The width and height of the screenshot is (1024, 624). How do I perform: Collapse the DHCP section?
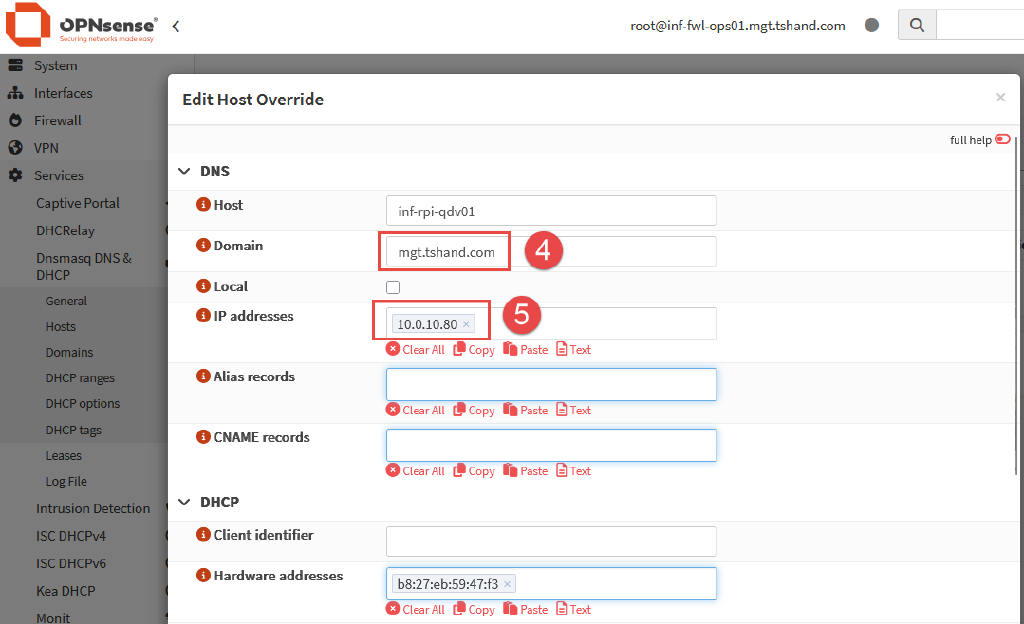(184, 501)
